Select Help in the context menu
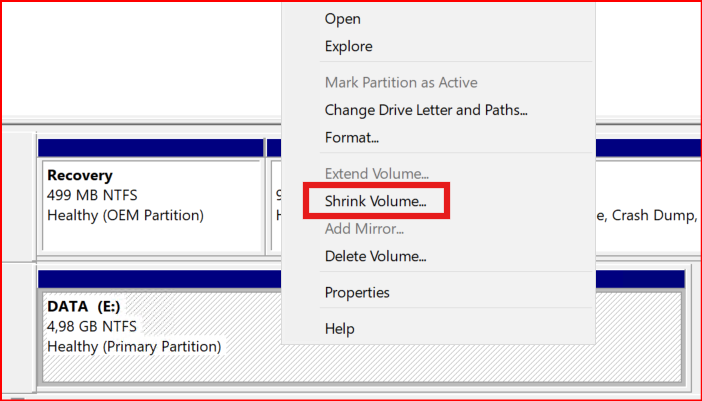Image resolution: width=702 pixels, height=401 pixels. pyautogui.click(x=340, y=329)
